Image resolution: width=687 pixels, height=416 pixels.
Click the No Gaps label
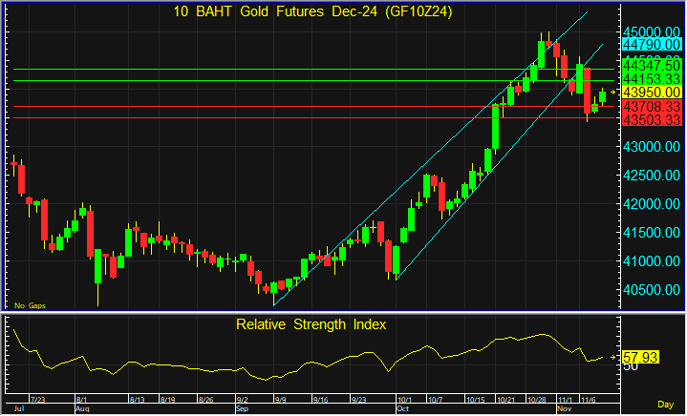(28, 305)
